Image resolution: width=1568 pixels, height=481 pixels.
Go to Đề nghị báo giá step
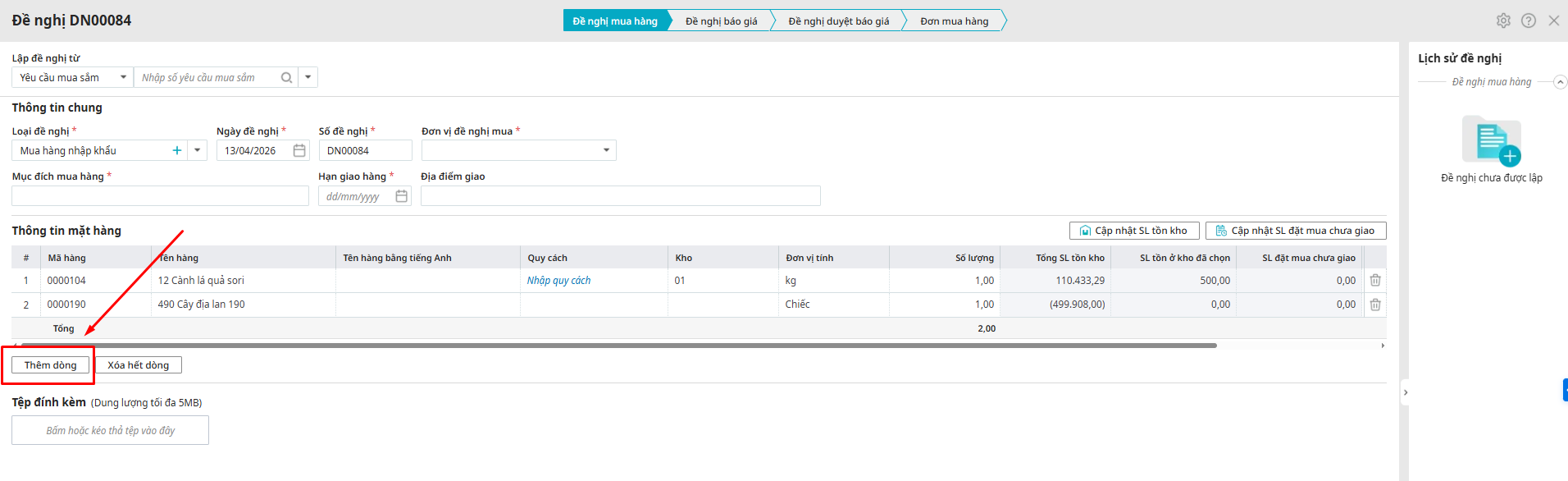tap(722, 21)
